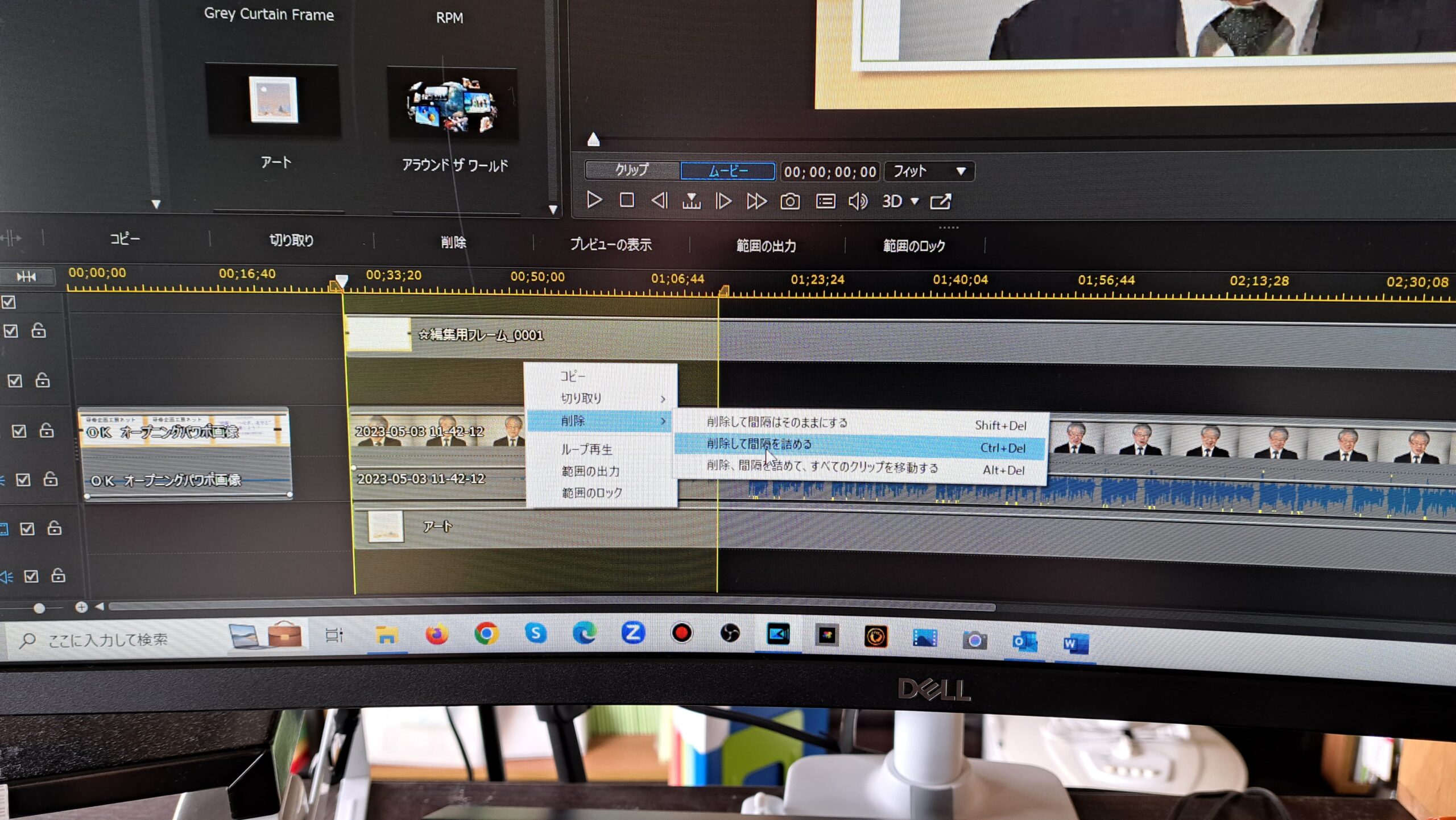Switch to Movie (ムービー) preview mode

click(x=728, y=171)
